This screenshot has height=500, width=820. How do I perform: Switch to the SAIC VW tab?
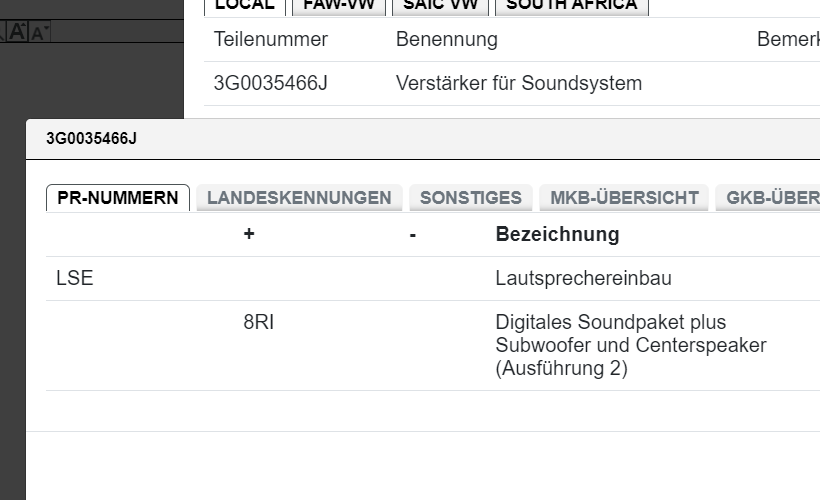pyautogui.click(x=441, y=5)
